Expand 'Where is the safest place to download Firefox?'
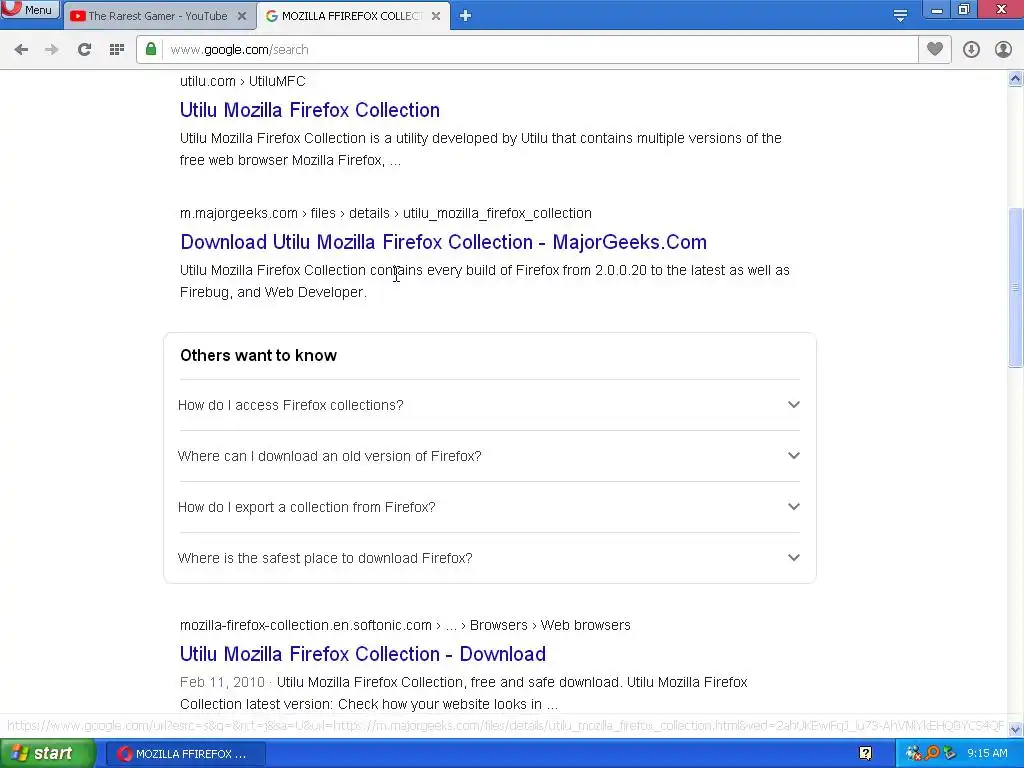The image size is (1024, 768). [x=489, y=558]
